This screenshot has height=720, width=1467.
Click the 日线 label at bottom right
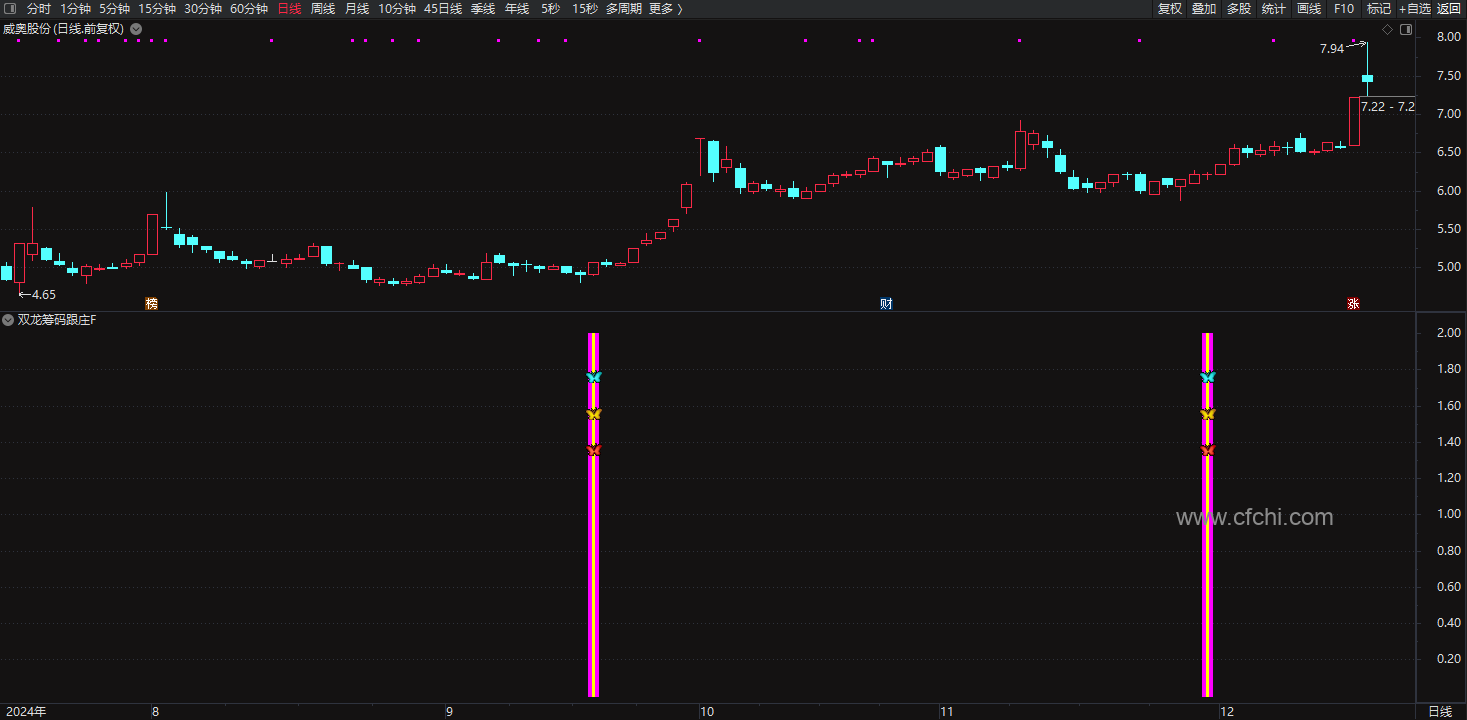click(x=1440, y=712)
